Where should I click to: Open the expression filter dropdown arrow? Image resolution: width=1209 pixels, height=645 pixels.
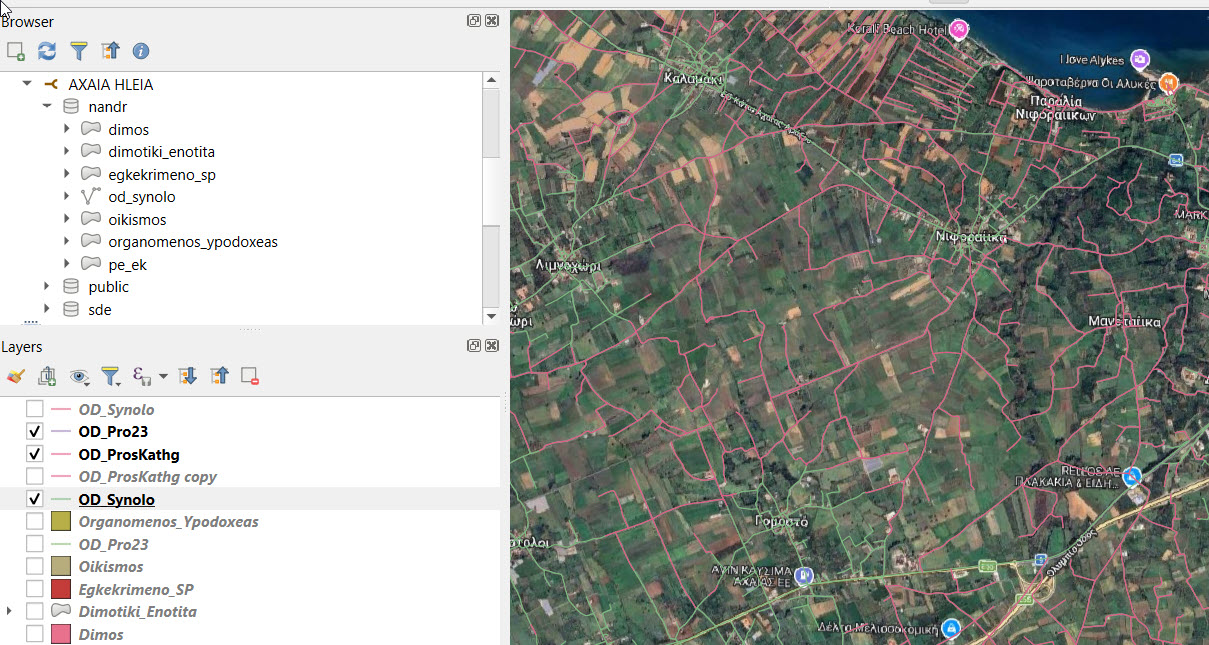pyautogui.click(x=163, y=377)
